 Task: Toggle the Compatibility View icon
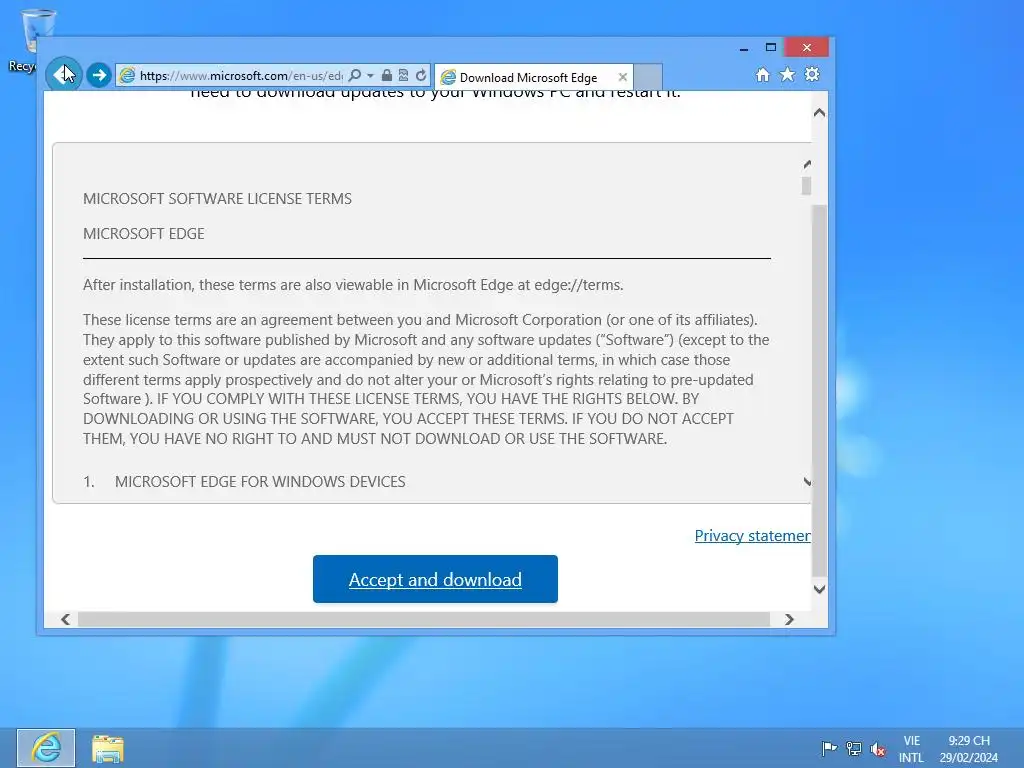point(404,75)
